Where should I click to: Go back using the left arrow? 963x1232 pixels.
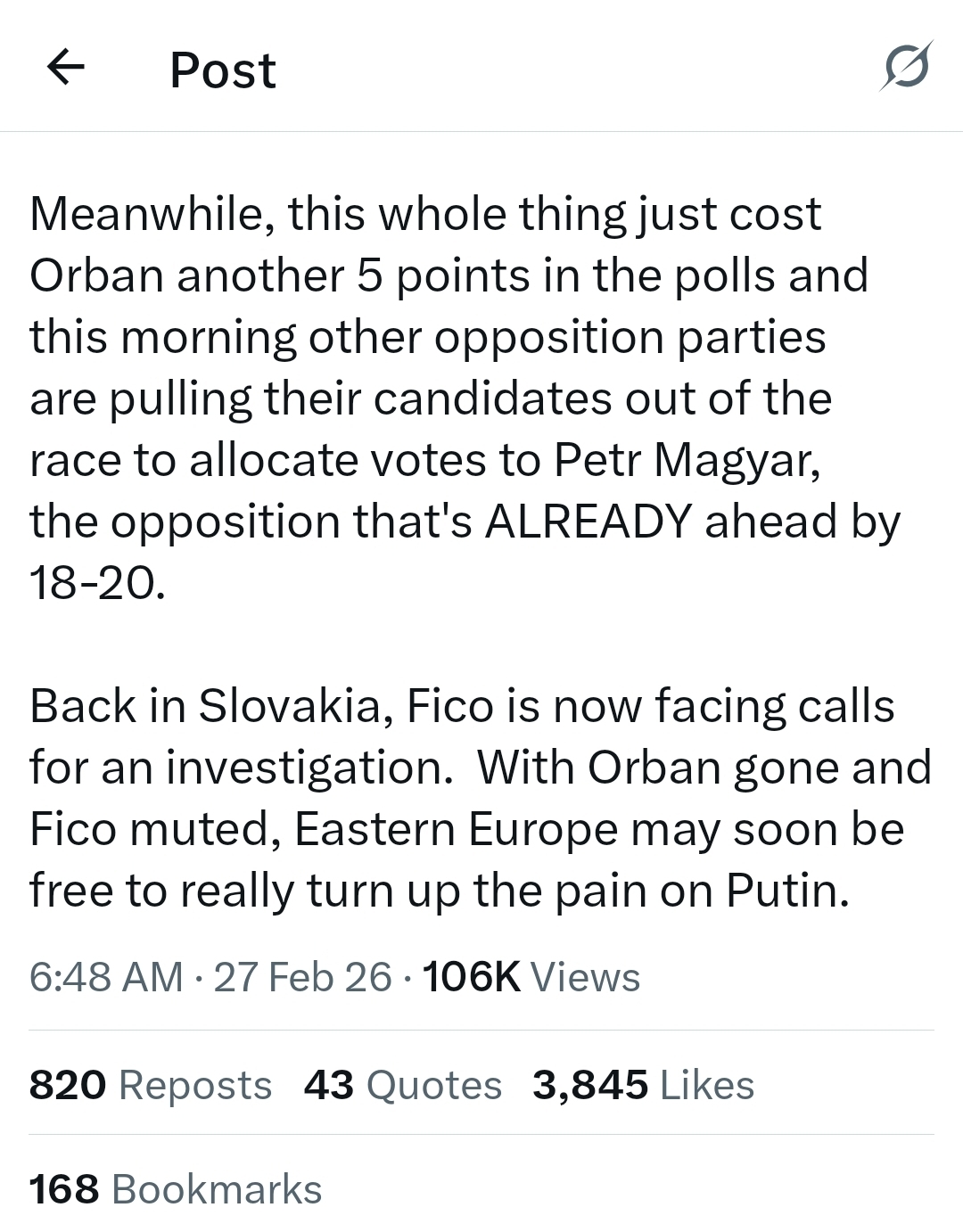click(65, 67)
